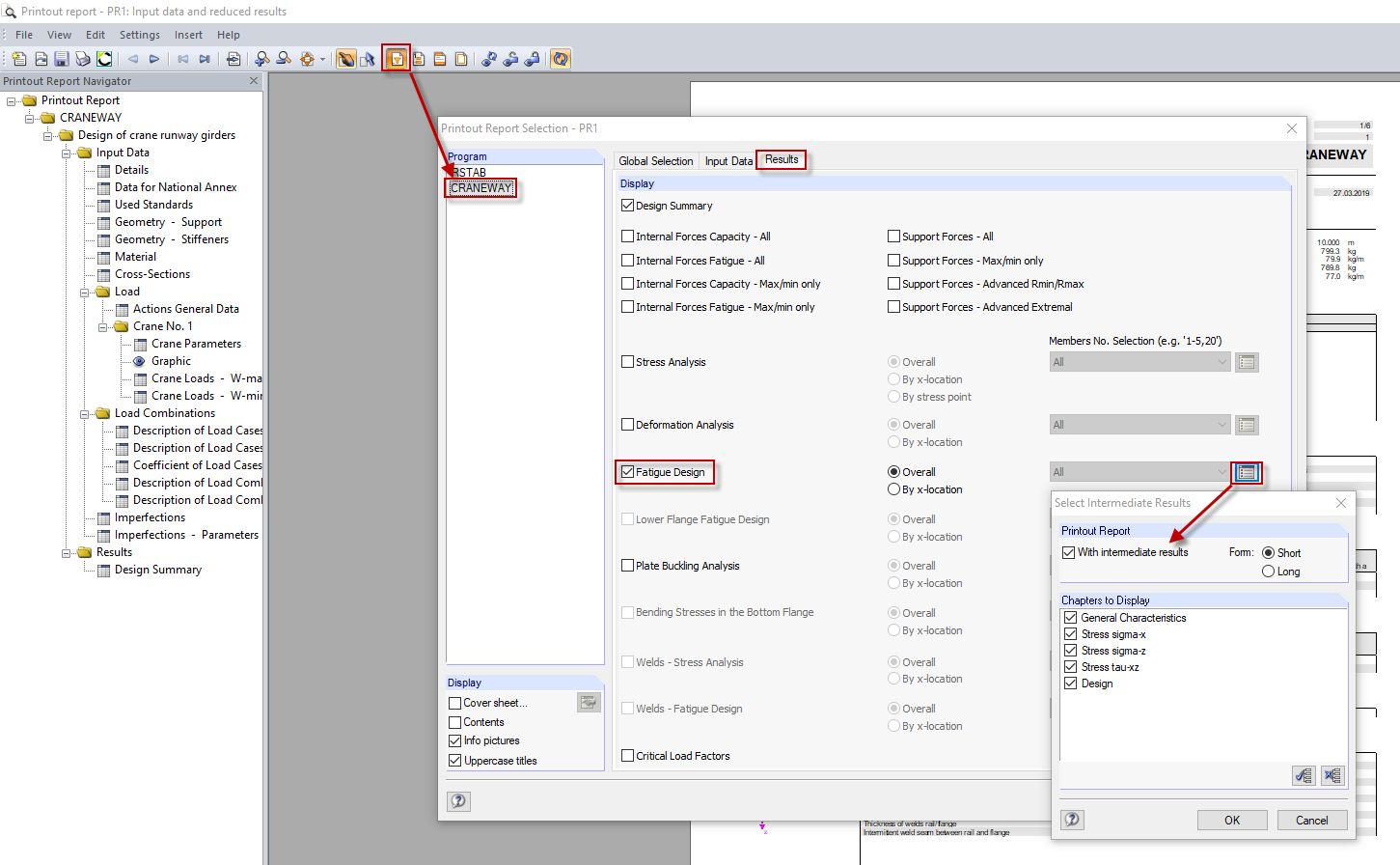Select Design Summary in navigator tree

(158, 570)
